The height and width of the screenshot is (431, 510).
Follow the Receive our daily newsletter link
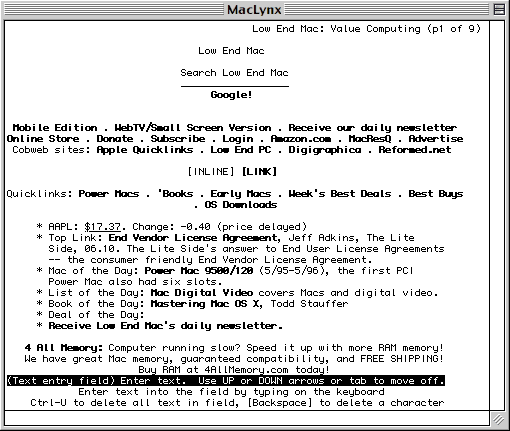point(373,128)
